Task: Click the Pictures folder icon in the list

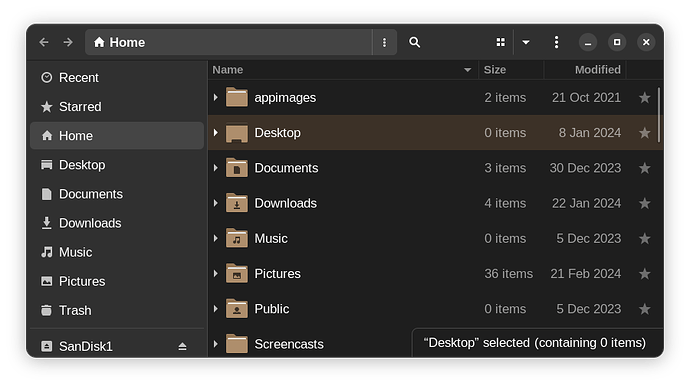Action: 237,273
